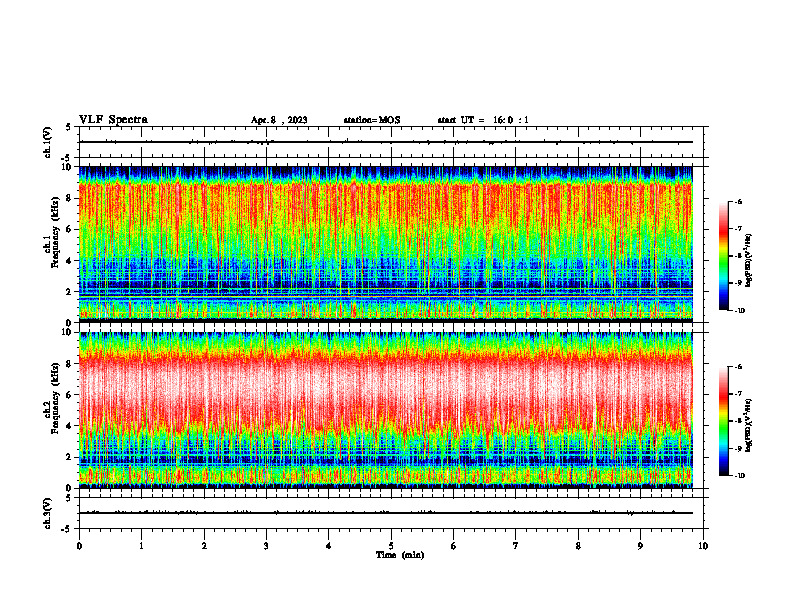The image size is (792, 612).
Task: Click the "5" tick on the Time axis
Action: (x=391, y=546)
